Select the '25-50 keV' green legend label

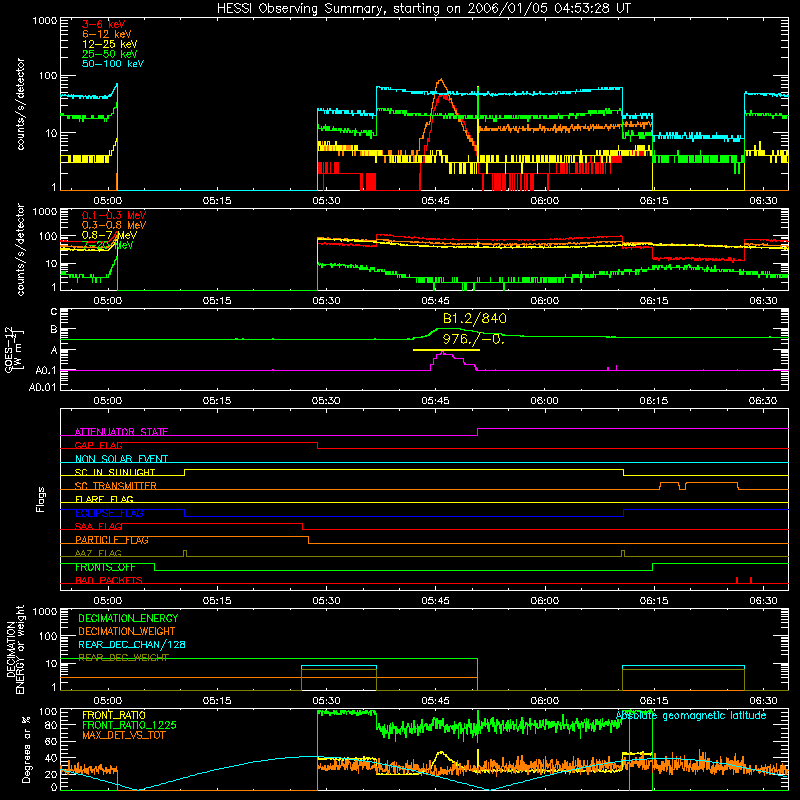[110, 54]
